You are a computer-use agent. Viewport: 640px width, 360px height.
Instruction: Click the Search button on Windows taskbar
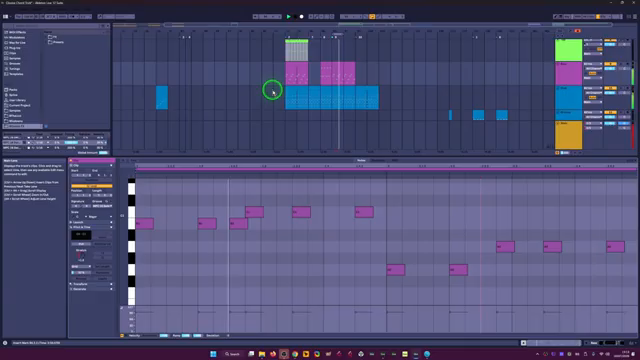(232, 354)
